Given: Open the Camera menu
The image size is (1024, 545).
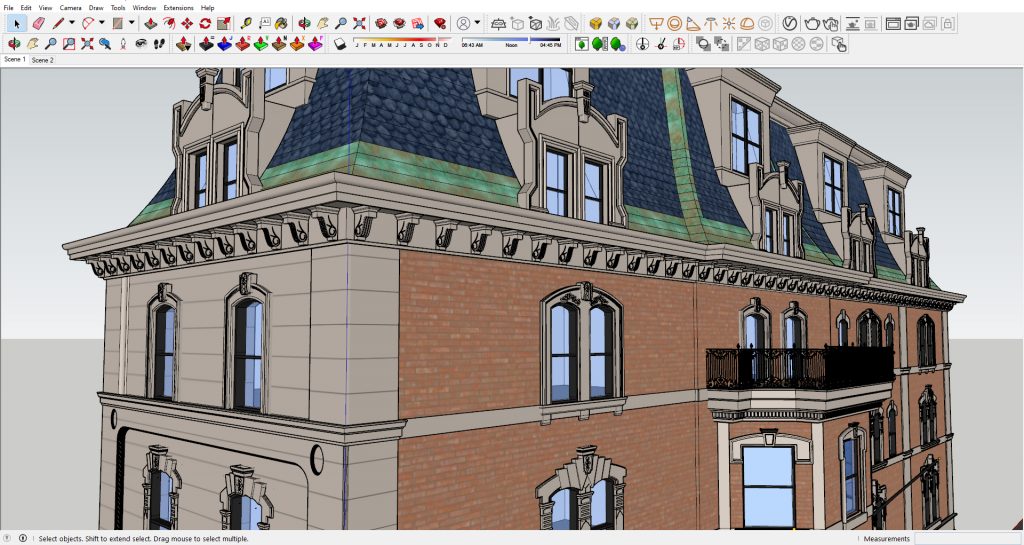Looking at the screenshot, I should pyautogui.click(x=68, y=7).
